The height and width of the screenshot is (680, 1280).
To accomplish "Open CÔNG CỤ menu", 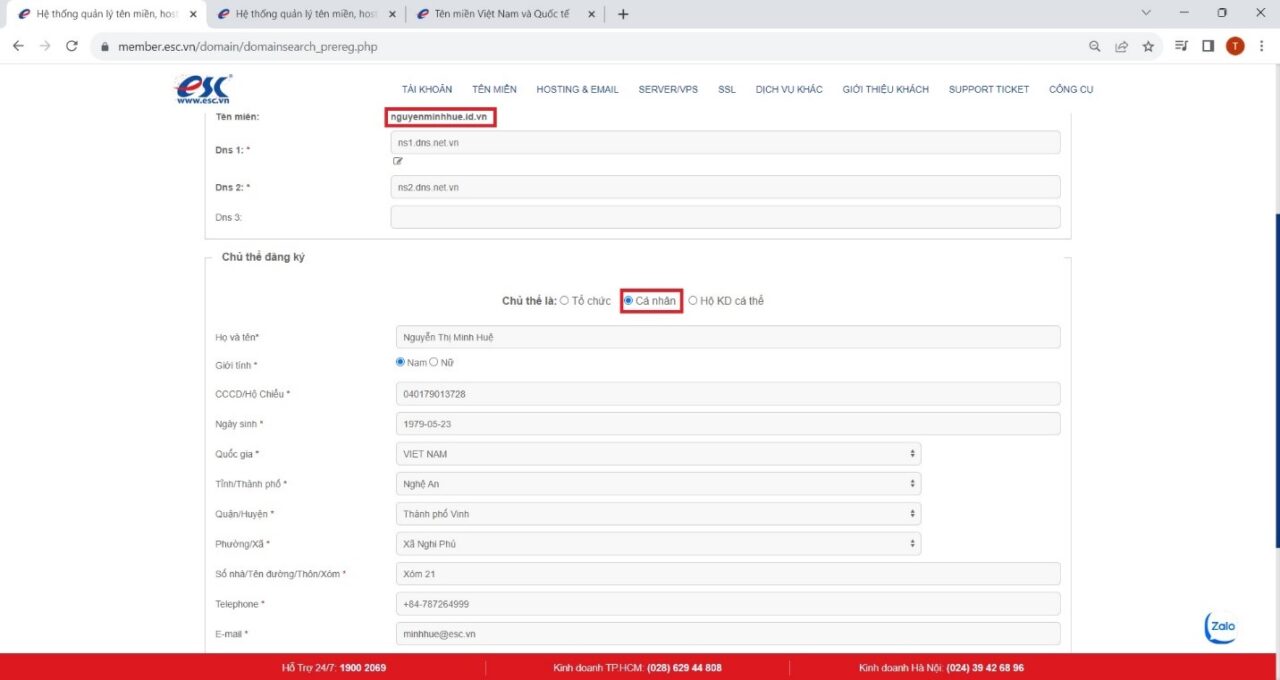I will pos(1071,89).
